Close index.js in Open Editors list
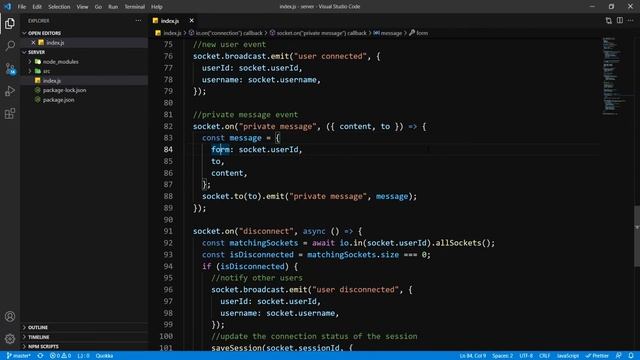 tap(33, 42)
